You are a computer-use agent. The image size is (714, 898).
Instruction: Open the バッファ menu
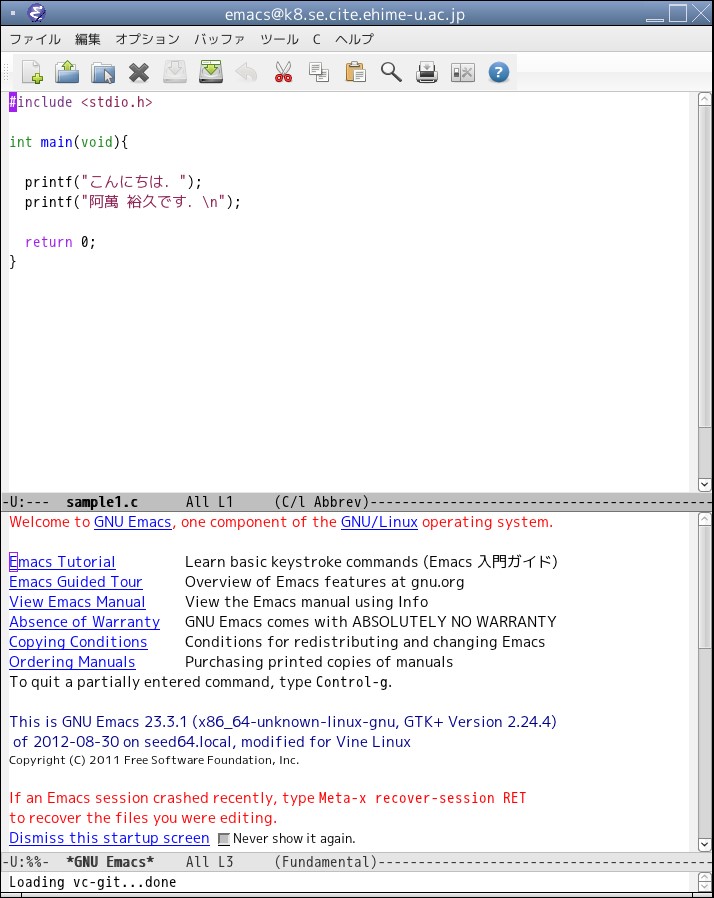coord(219,39)
